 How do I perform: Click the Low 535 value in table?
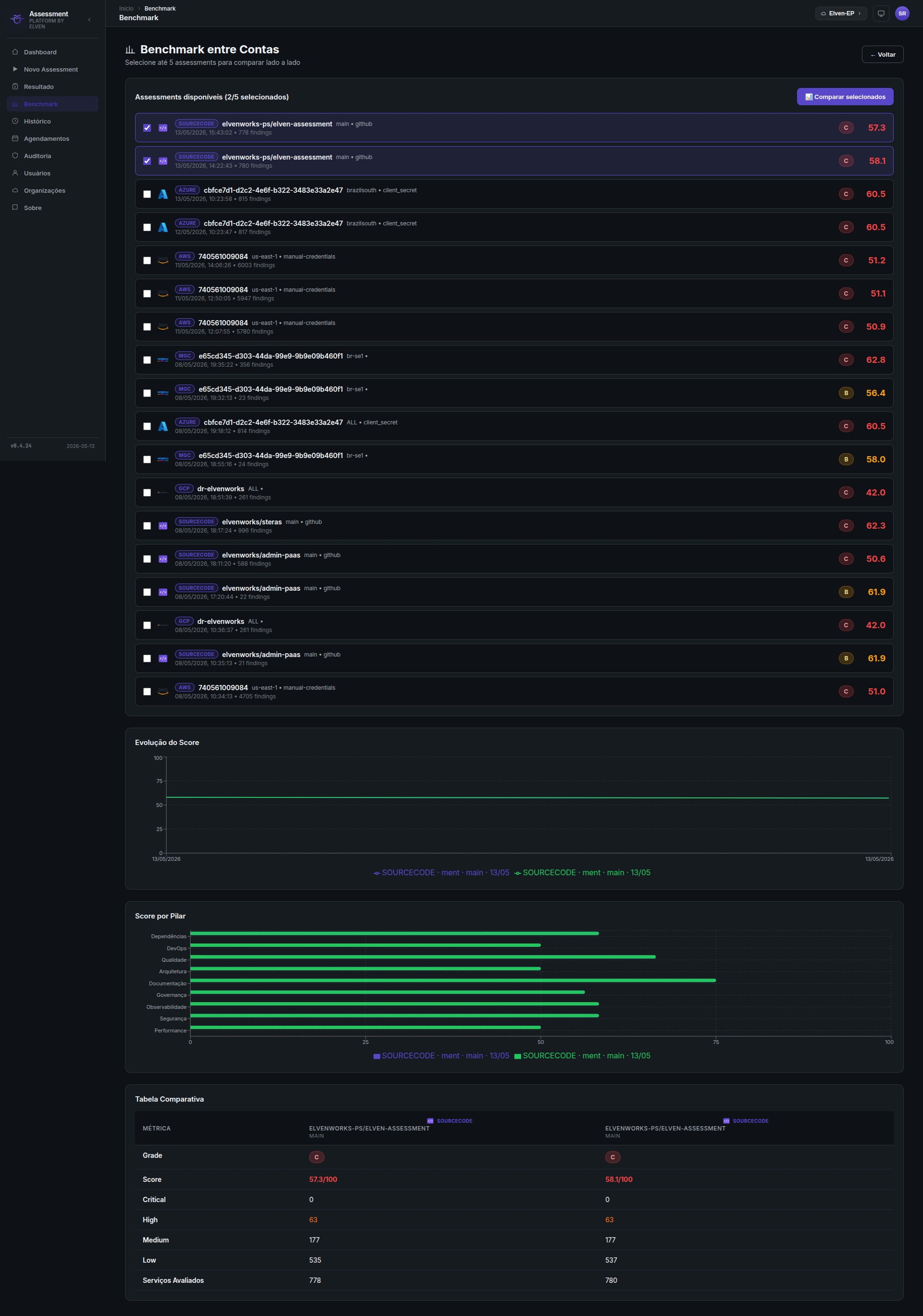point(315,1260)
